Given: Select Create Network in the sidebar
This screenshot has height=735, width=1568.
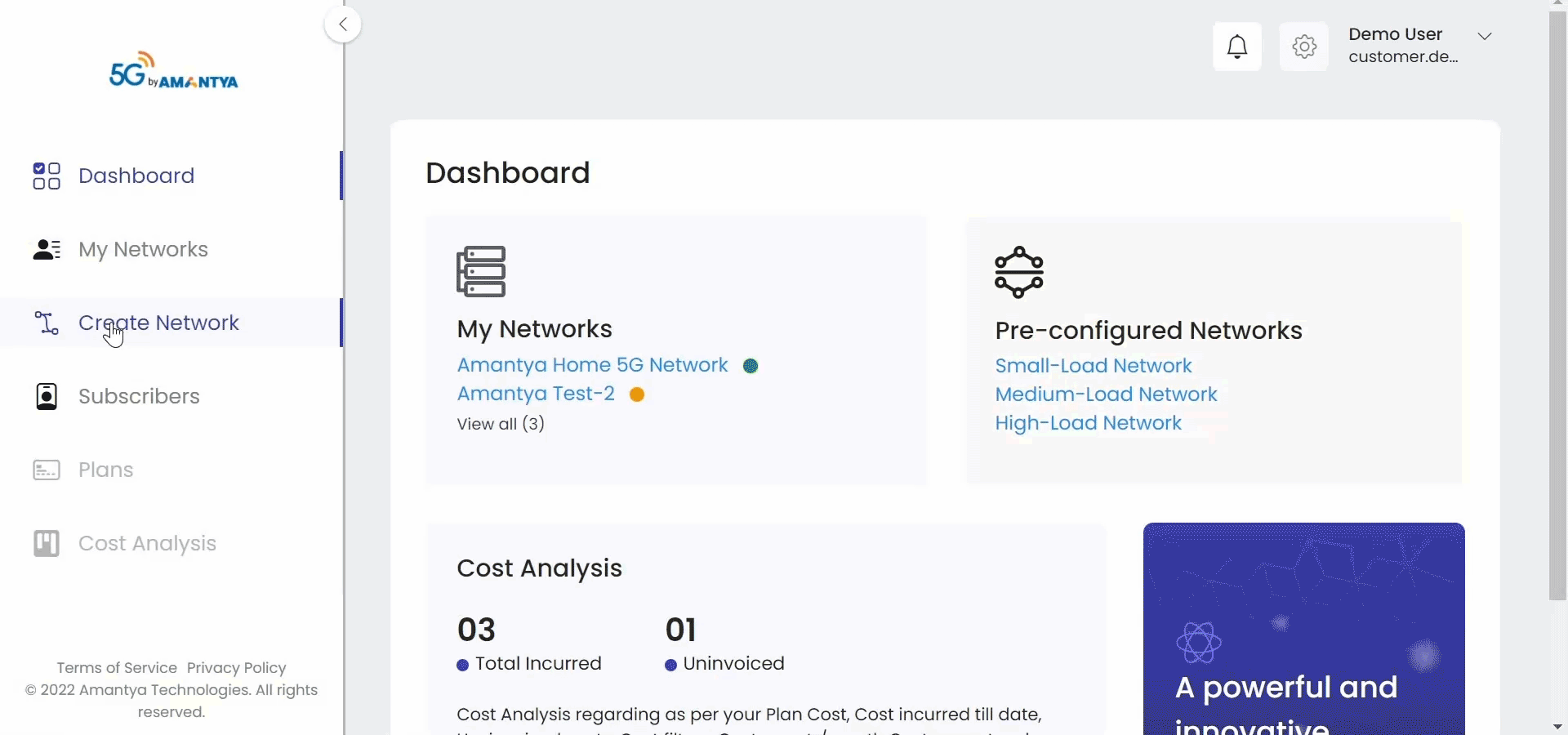Looking at the screenshot, I should [x=159, y=323].
